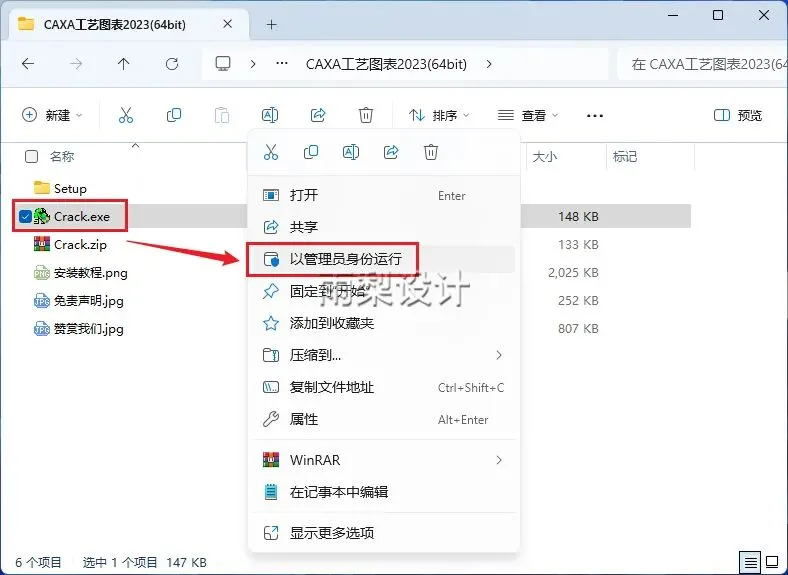
Task: Click the Rename icon in the toolbar
Action: tap(270, 116)
